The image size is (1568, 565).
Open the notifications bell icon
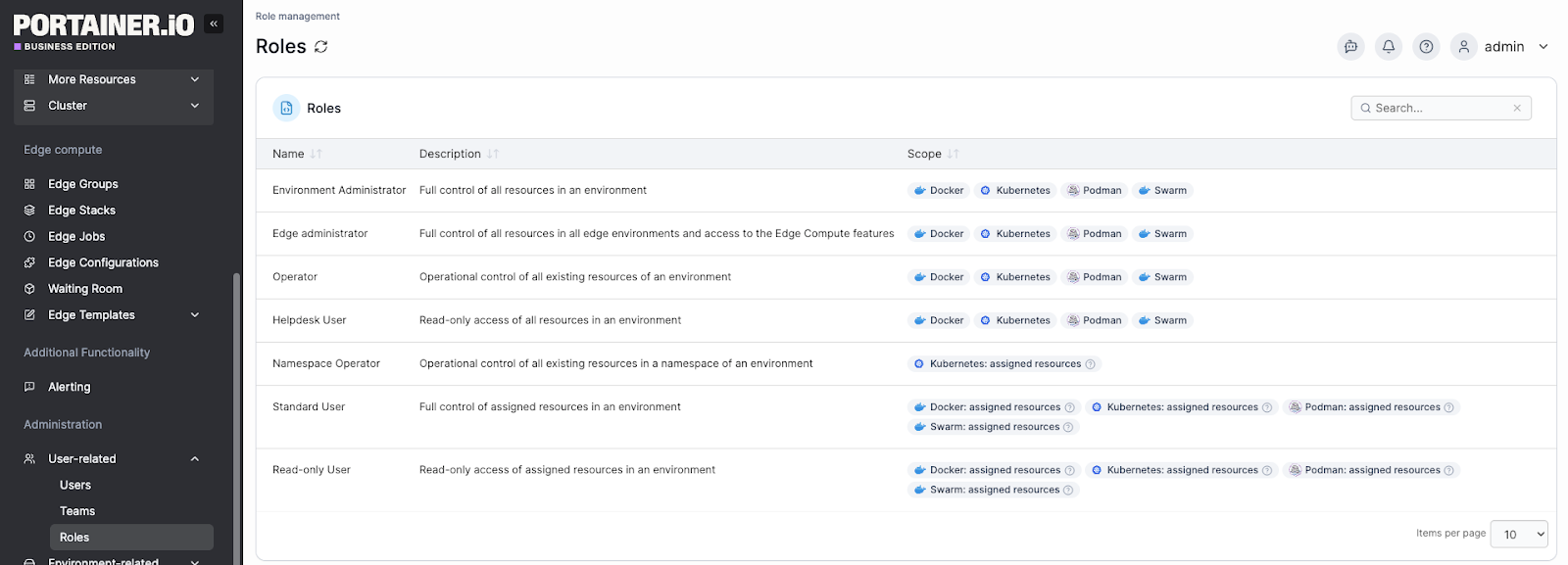(1389, 47)
